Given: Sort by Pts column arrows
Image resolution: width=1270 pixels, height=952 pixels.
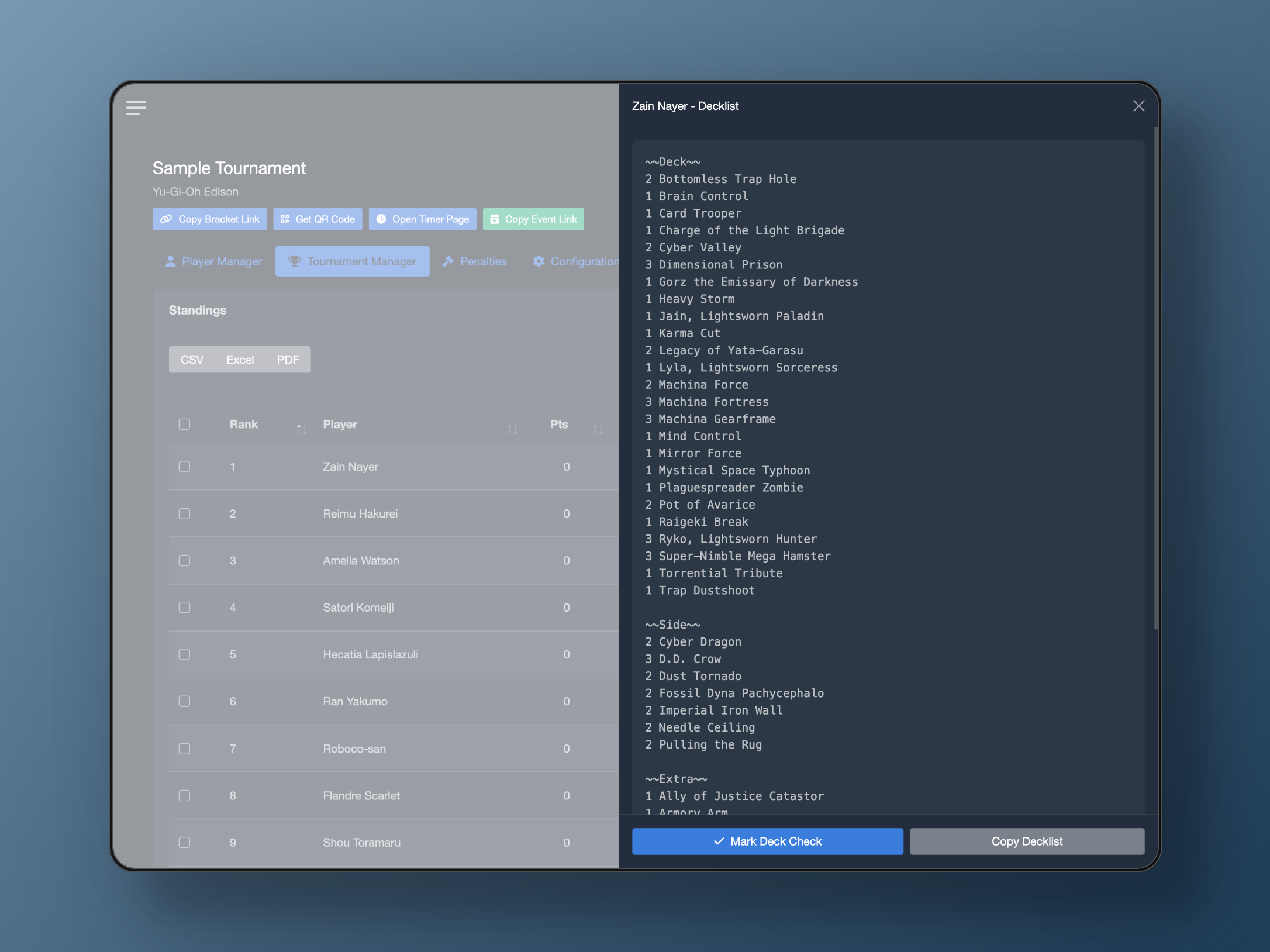Looking at the screenshot, I should (x=598, y=429).
